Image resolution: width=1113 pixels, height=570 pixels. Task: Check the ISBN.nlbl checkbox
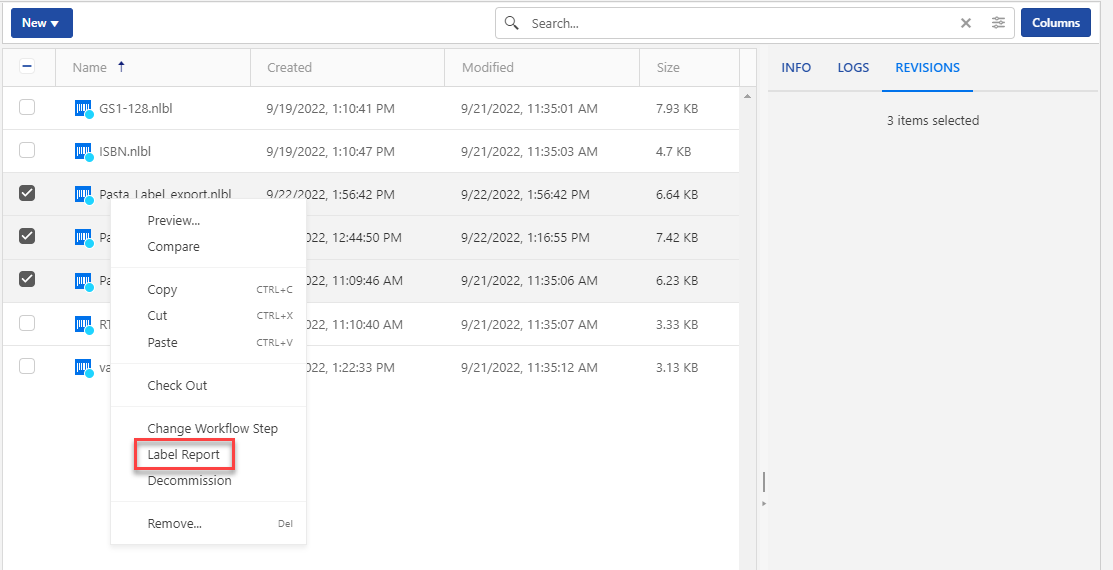[x=27, y=150]
